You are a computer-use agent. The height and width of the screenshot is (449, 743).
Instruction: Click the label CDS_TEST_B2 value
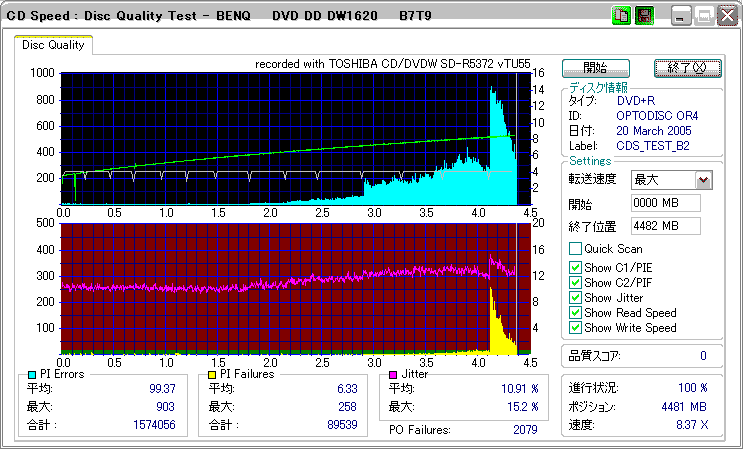pos(653,146)
